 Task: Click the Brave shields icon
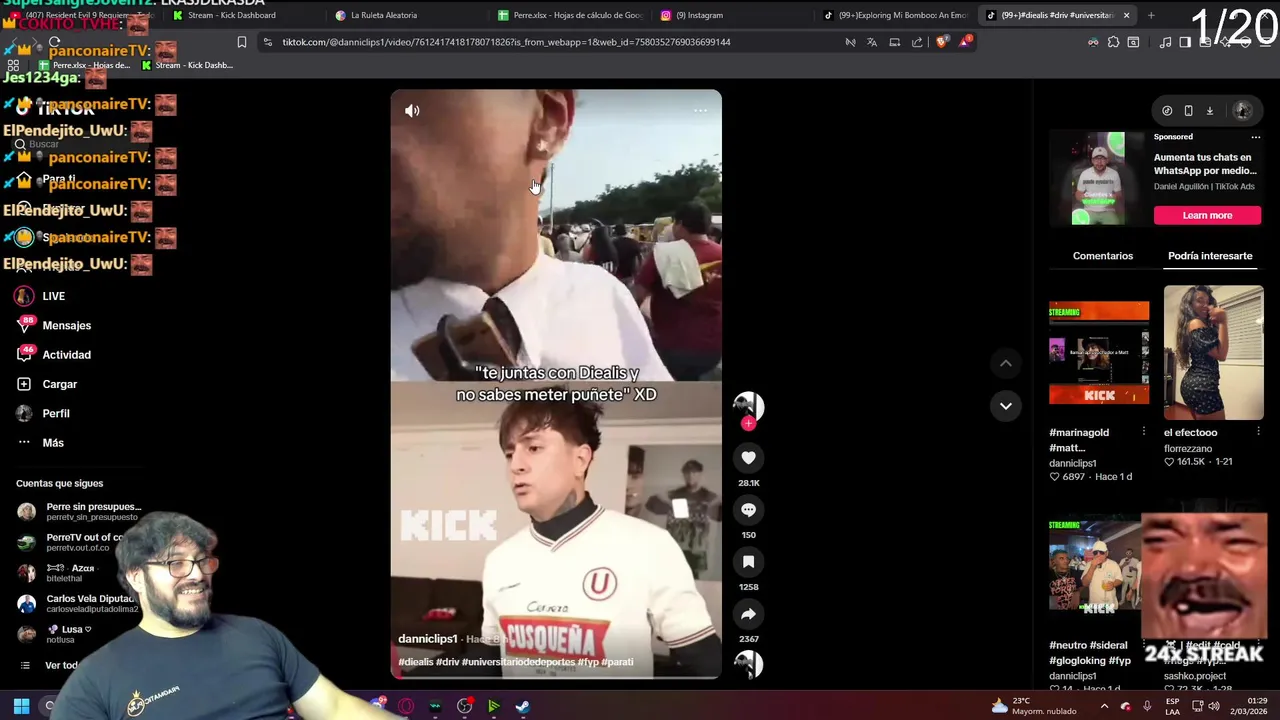point(941,42)
